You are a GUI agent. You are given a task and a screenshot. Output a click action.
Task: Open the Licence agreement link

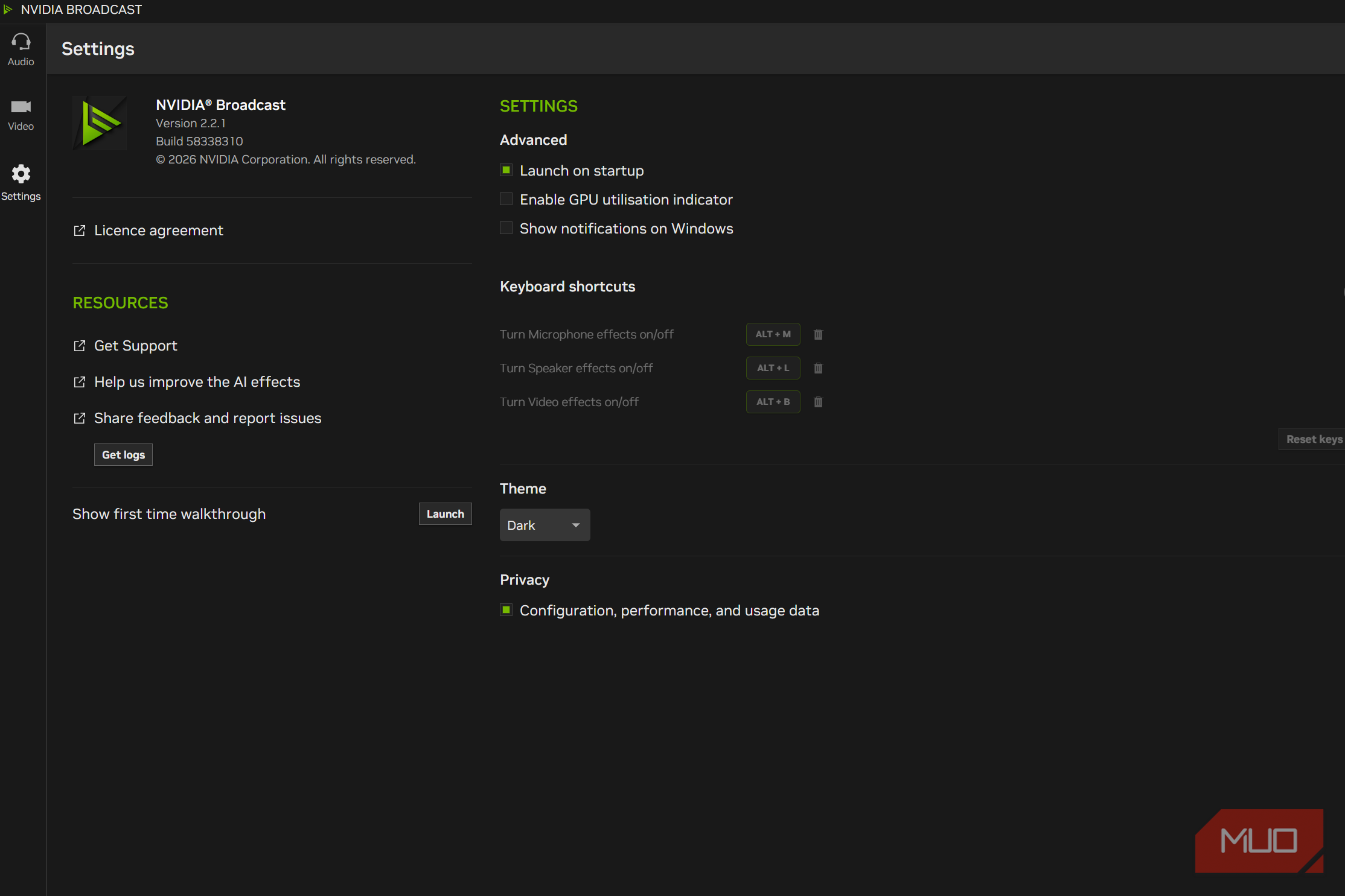pyautogui.click(x=159, y=230)
